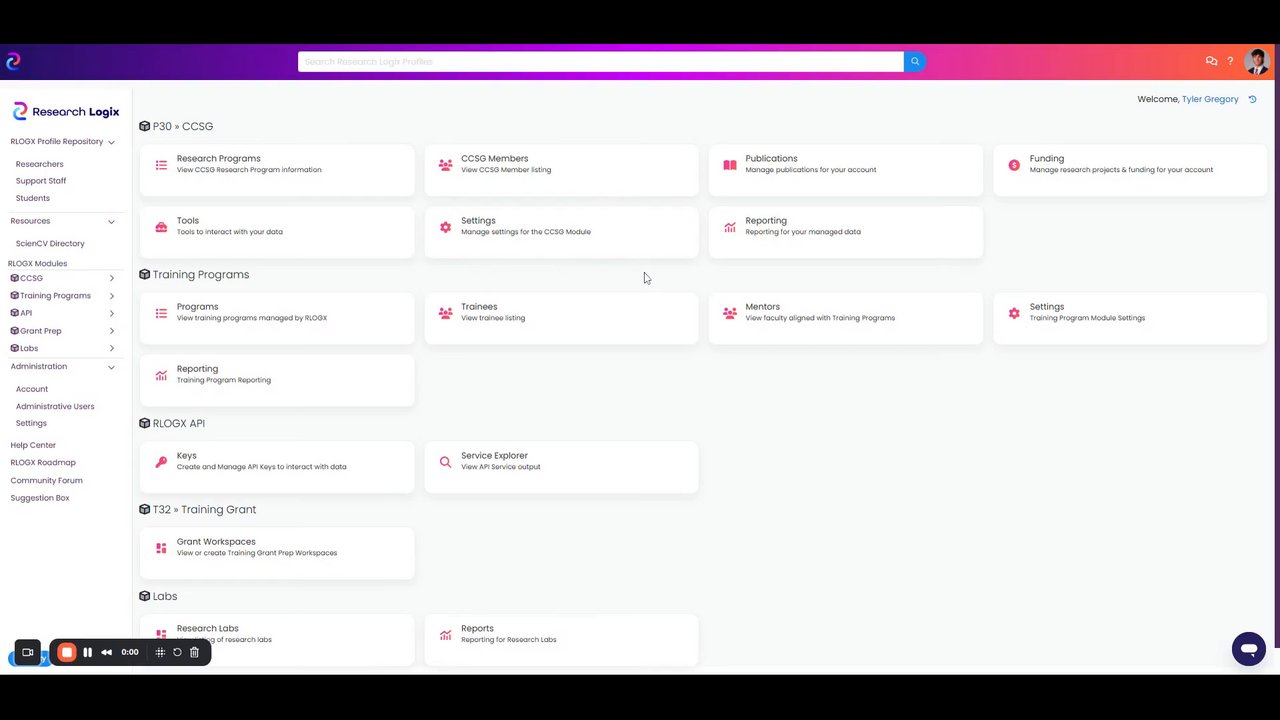This screenshot has width=1280, height=720.
Task: Open the Help Center link
Action: 33,445
